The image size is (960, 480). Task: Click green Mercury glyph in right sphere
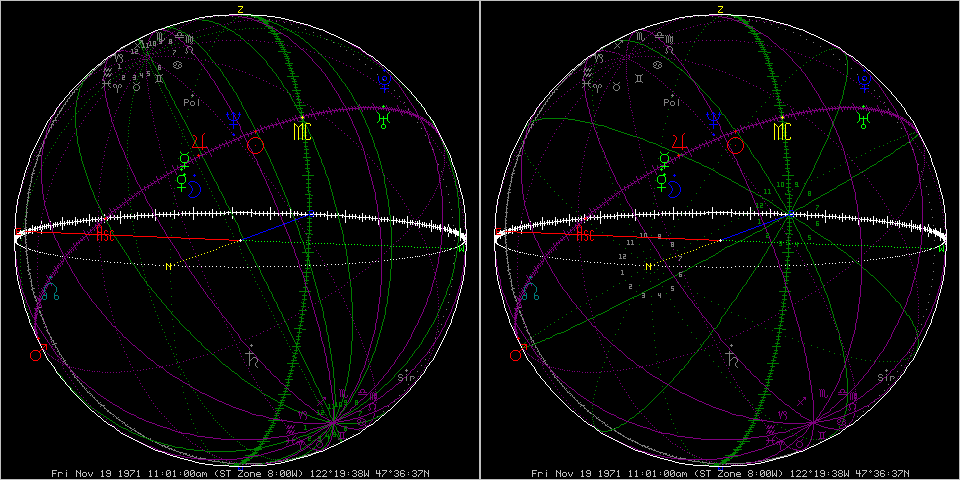click(x=665, y=159)
